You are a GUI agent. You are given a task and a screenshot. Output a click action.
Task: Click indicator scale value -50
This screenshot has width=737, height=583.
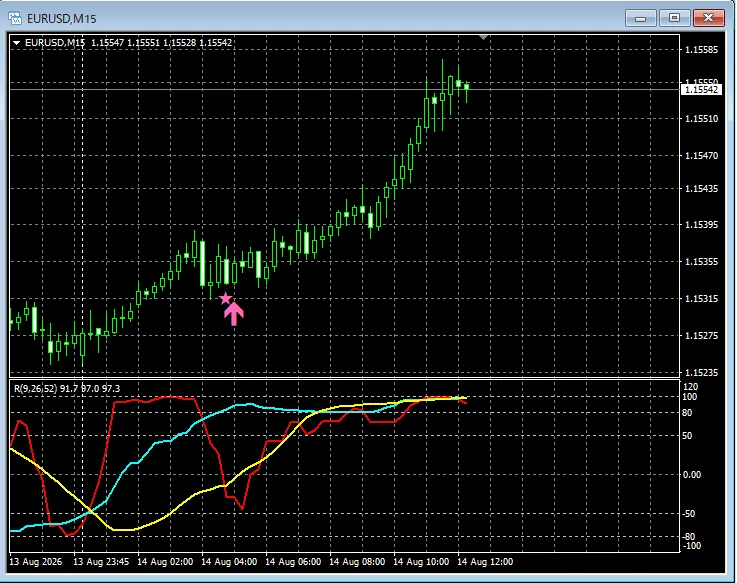pos(689,513)
